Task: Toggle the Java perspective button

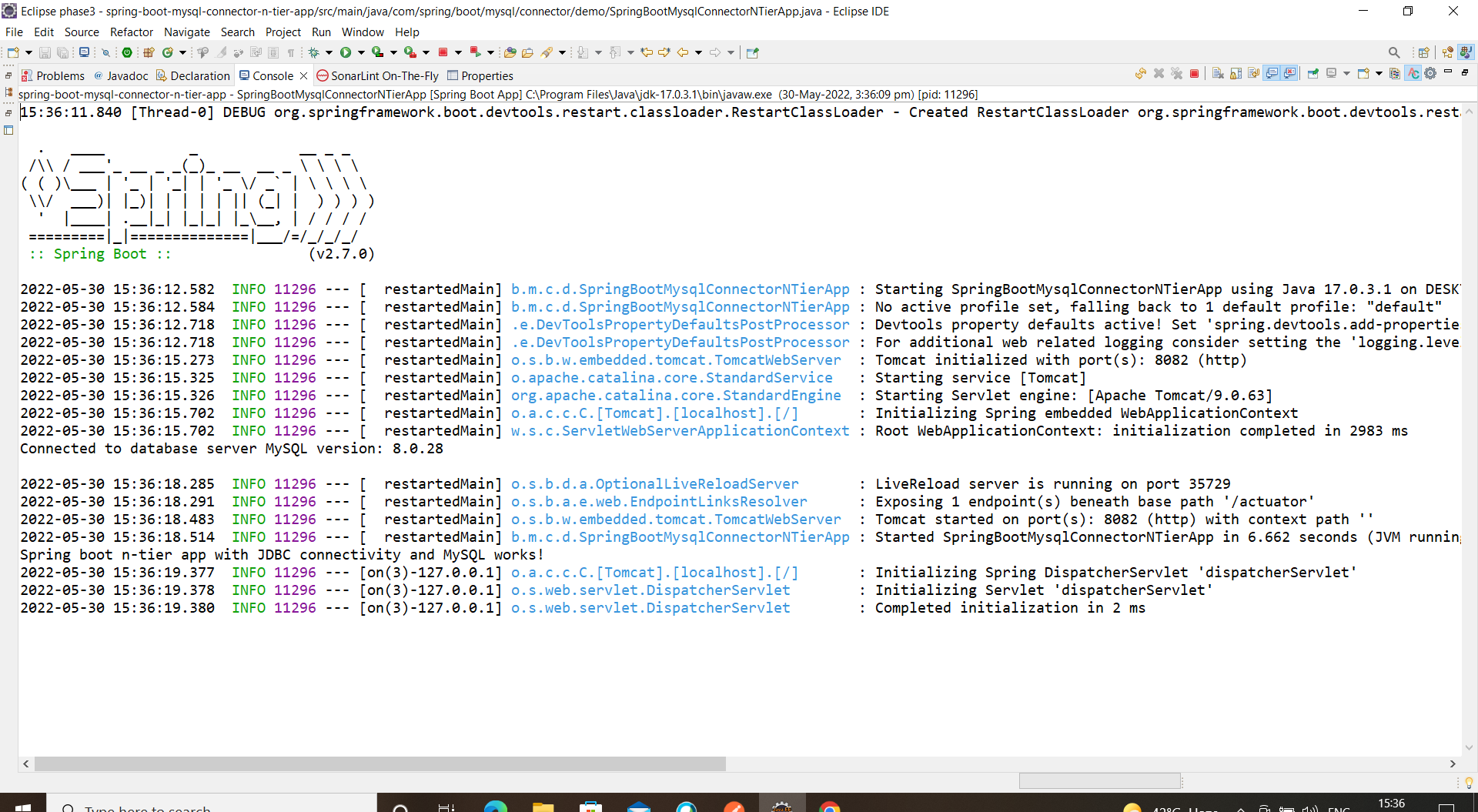Action: tap(1466, 52)
